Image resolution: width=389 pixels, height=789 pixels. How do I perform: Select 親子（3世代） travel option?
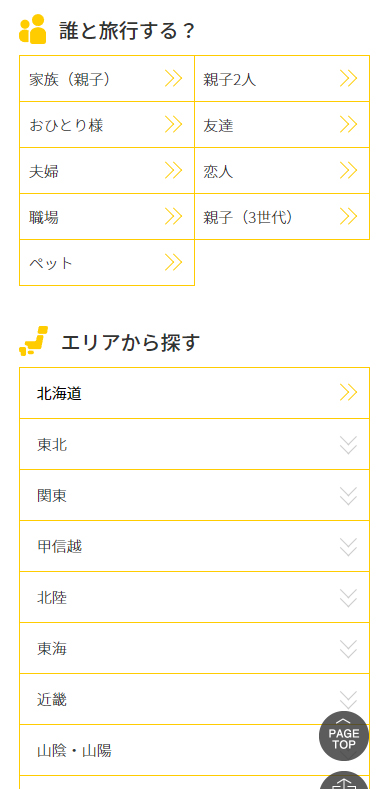pos(282,217)
